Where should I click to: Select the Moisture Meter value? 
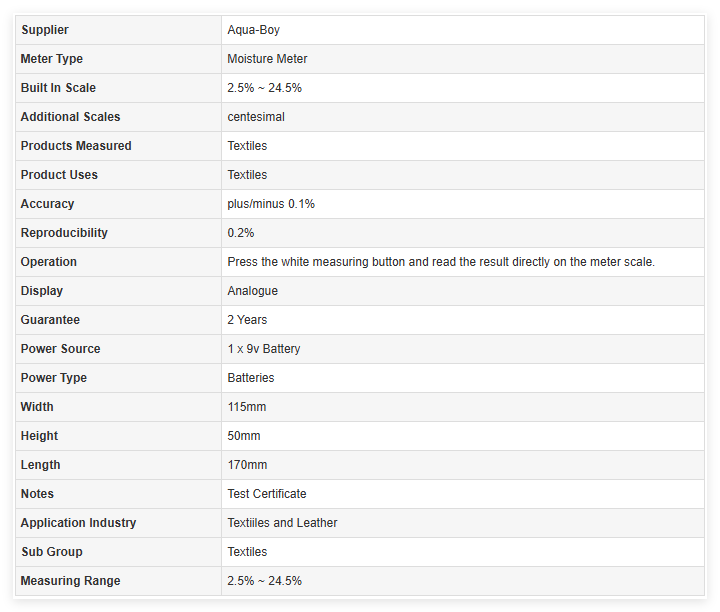point(267,59)
